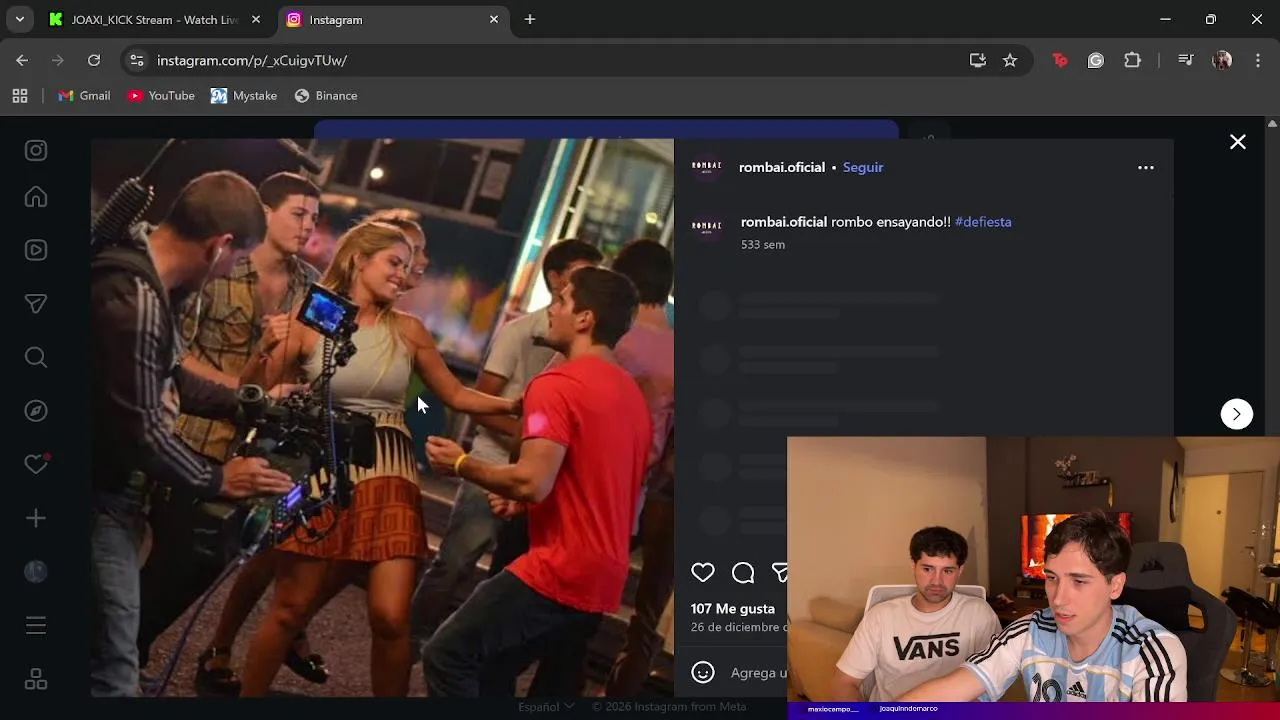
Task: Open Español language selector in footer
Action: pyautogui.click(x=546, y=706)
